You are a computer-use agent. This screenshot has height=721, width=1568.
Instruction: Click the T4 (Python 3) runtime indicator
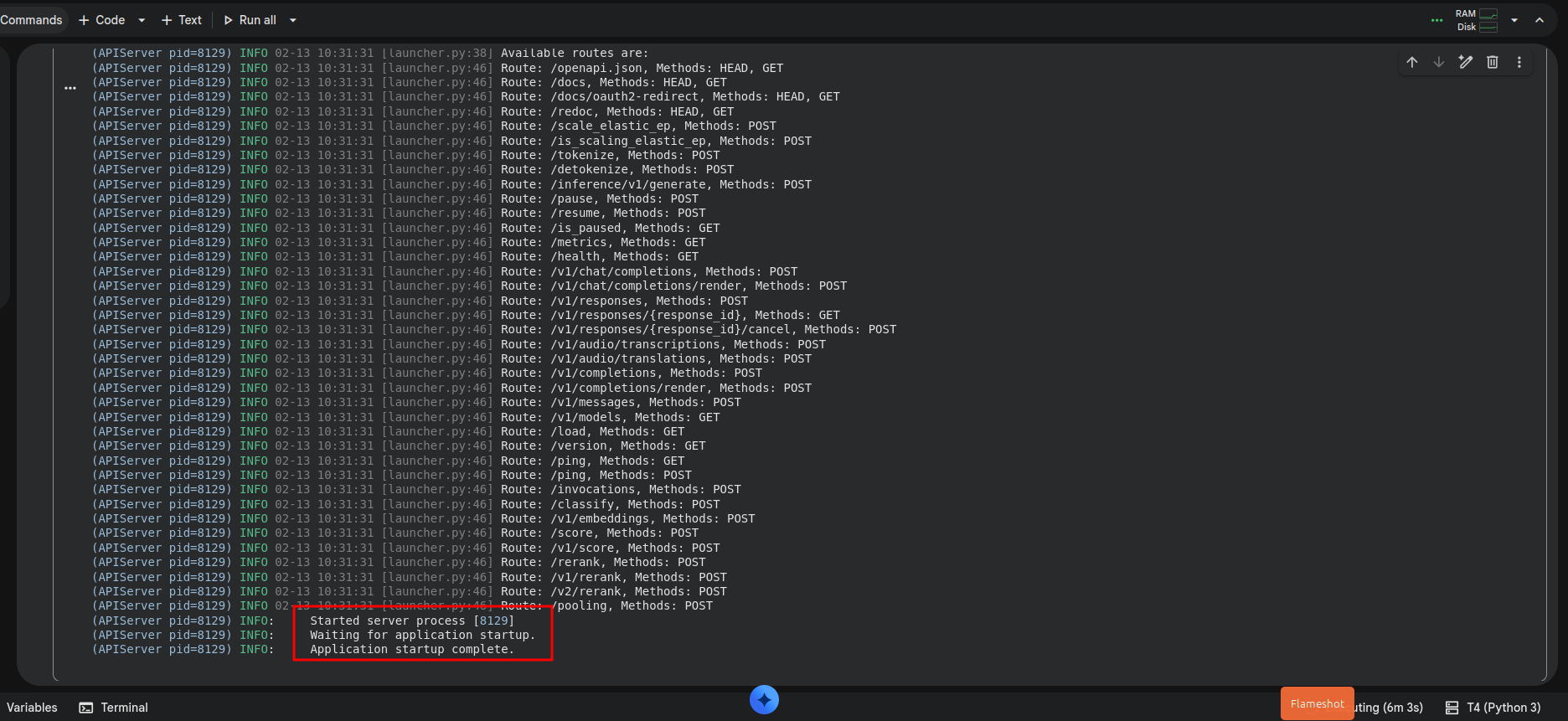[x=1493, y=708]
